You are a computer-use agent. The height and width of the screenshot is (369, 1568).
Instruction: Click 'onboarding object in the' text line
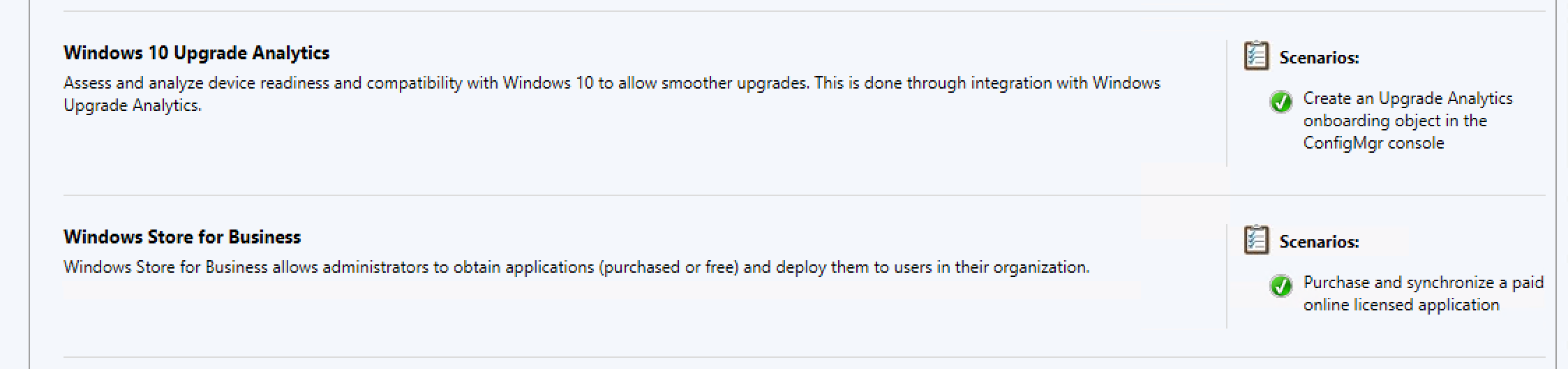(1395, 121)
